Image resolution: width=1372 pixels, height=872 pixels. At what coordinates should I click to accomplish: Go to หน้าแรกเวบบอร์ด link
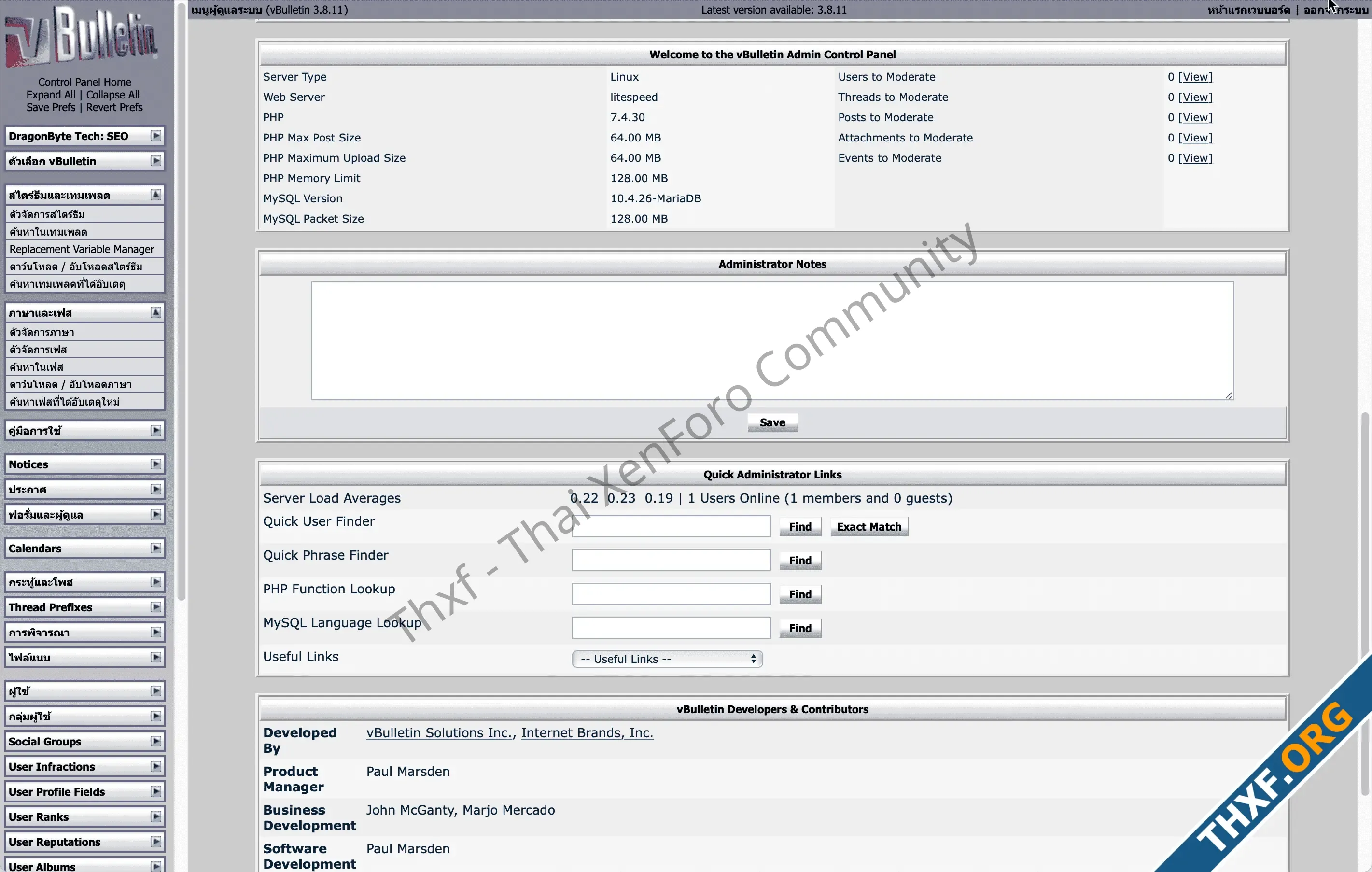tap(1248, 10)
